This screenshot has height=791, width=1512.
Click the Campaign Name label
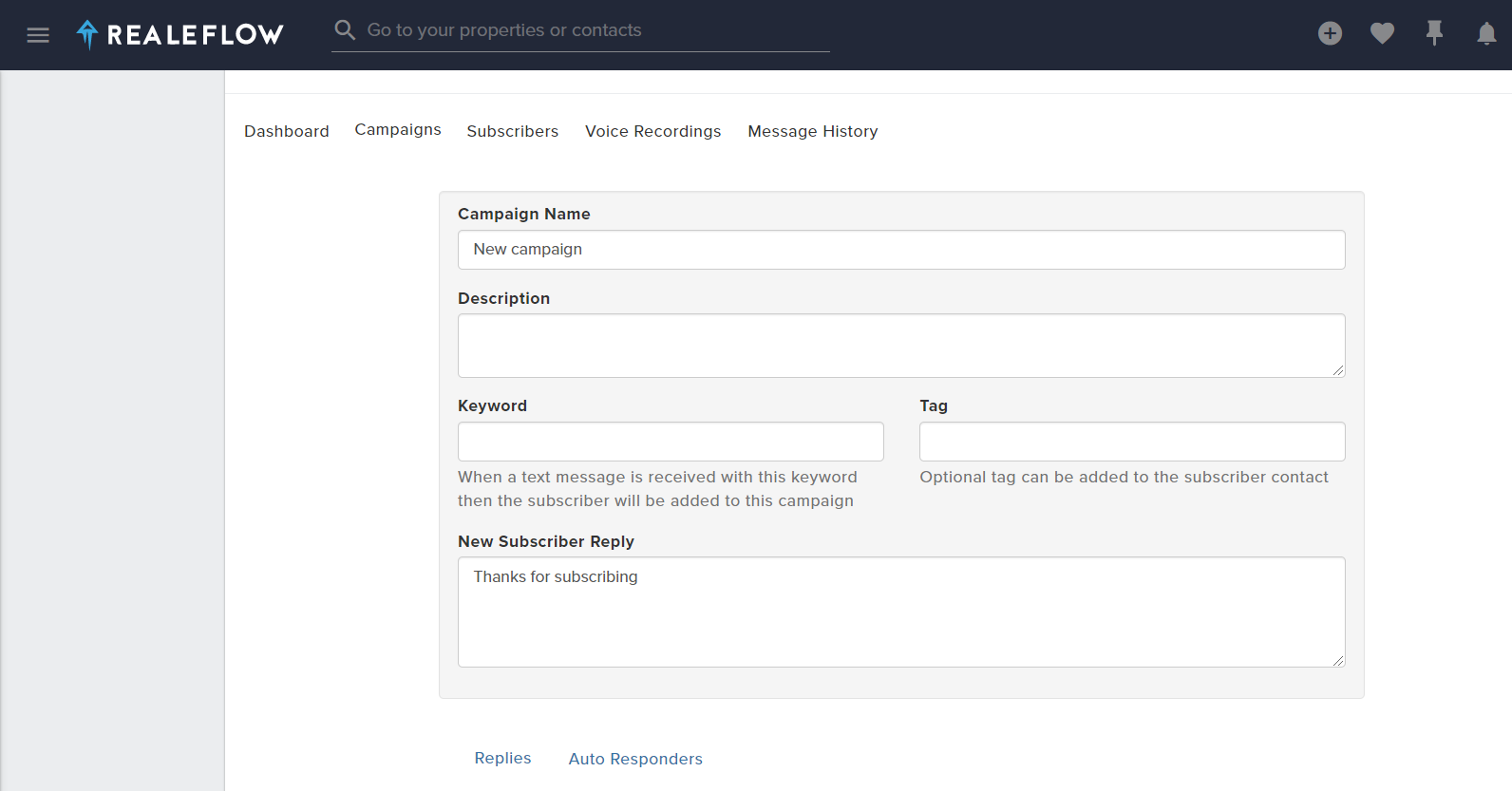pyautogui.click(x=524, y=214)
